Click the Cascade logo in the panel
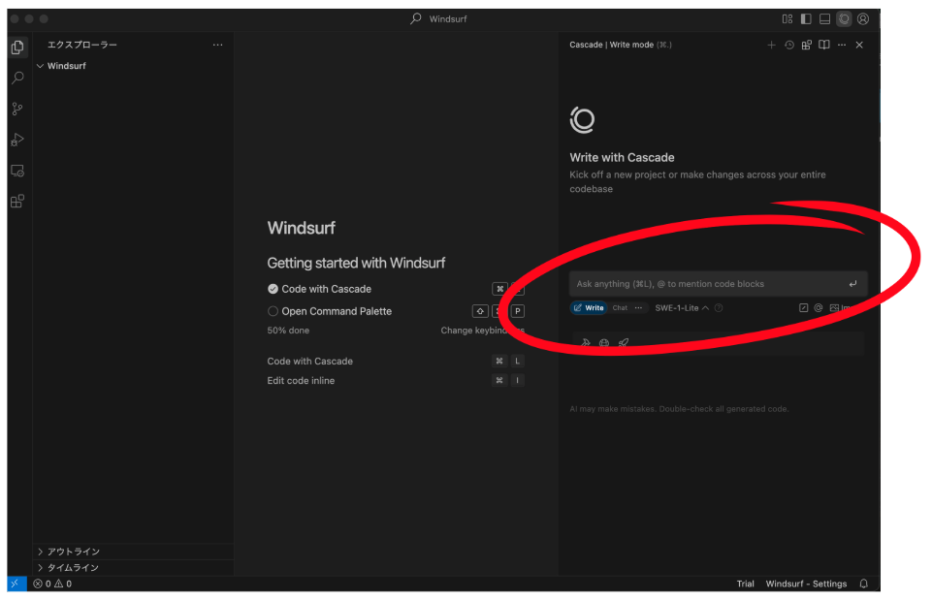This screenshot has width=932, height=600. (x=582, y=120)
